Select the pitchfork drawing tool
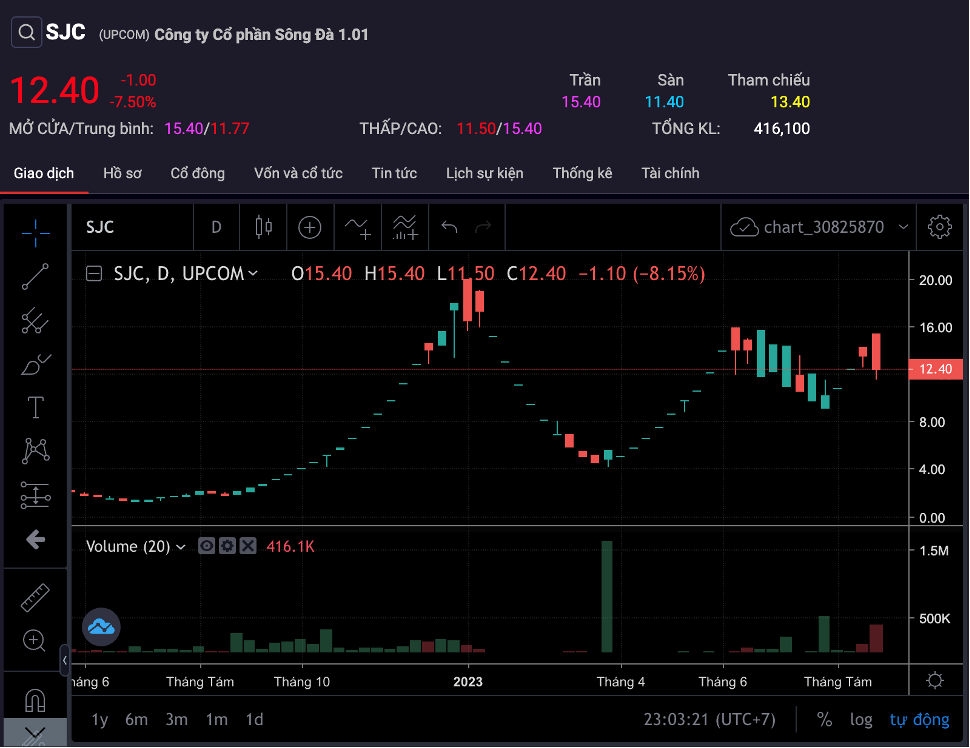This screenshot has height=748, width=970. [x=35, y=320]
